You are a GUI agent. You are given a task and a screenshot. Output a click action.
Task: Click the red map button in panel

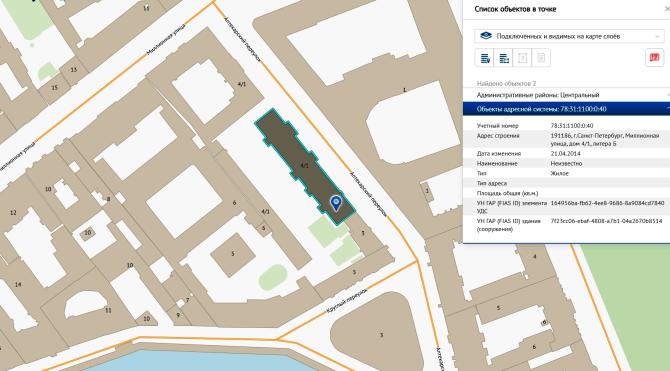pyautogui.click(x=654, y=58)
